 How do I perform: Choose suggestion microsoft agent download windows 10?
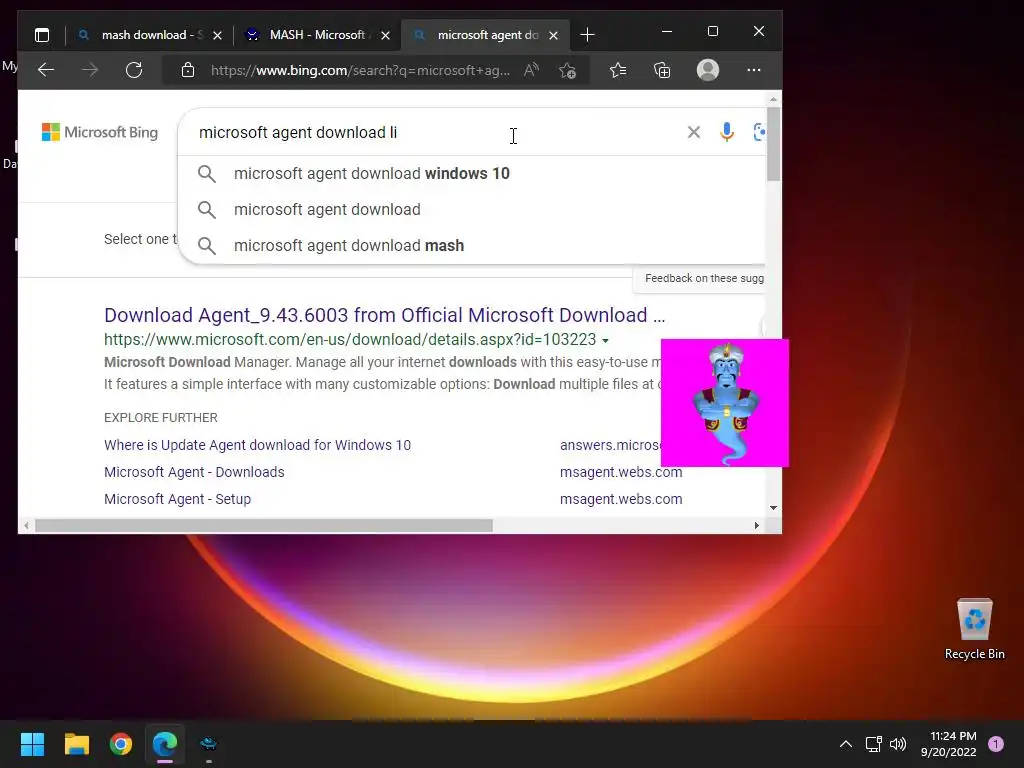click(472, 174)
